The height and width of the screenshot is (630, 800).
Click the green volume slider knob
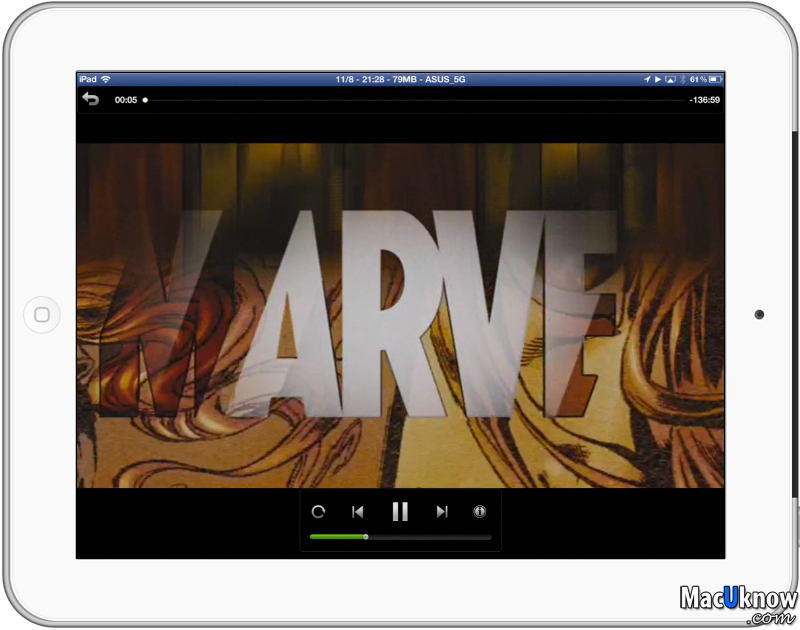pyautogui.click(x=366, y=537)
